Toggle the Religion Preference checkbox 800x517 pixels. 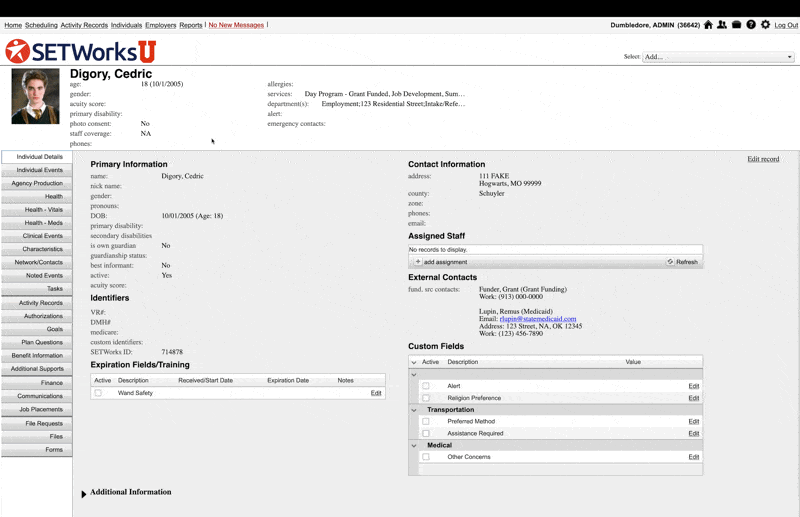[x=426, y=398]
